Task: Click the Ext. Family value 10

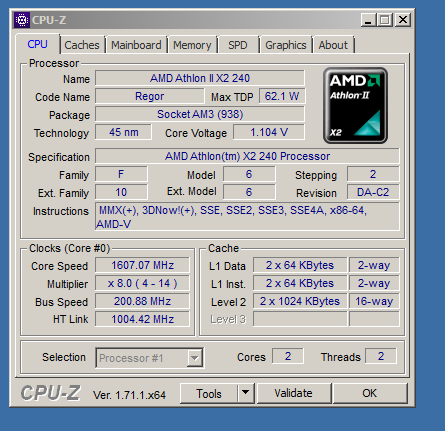Action: 121,192
